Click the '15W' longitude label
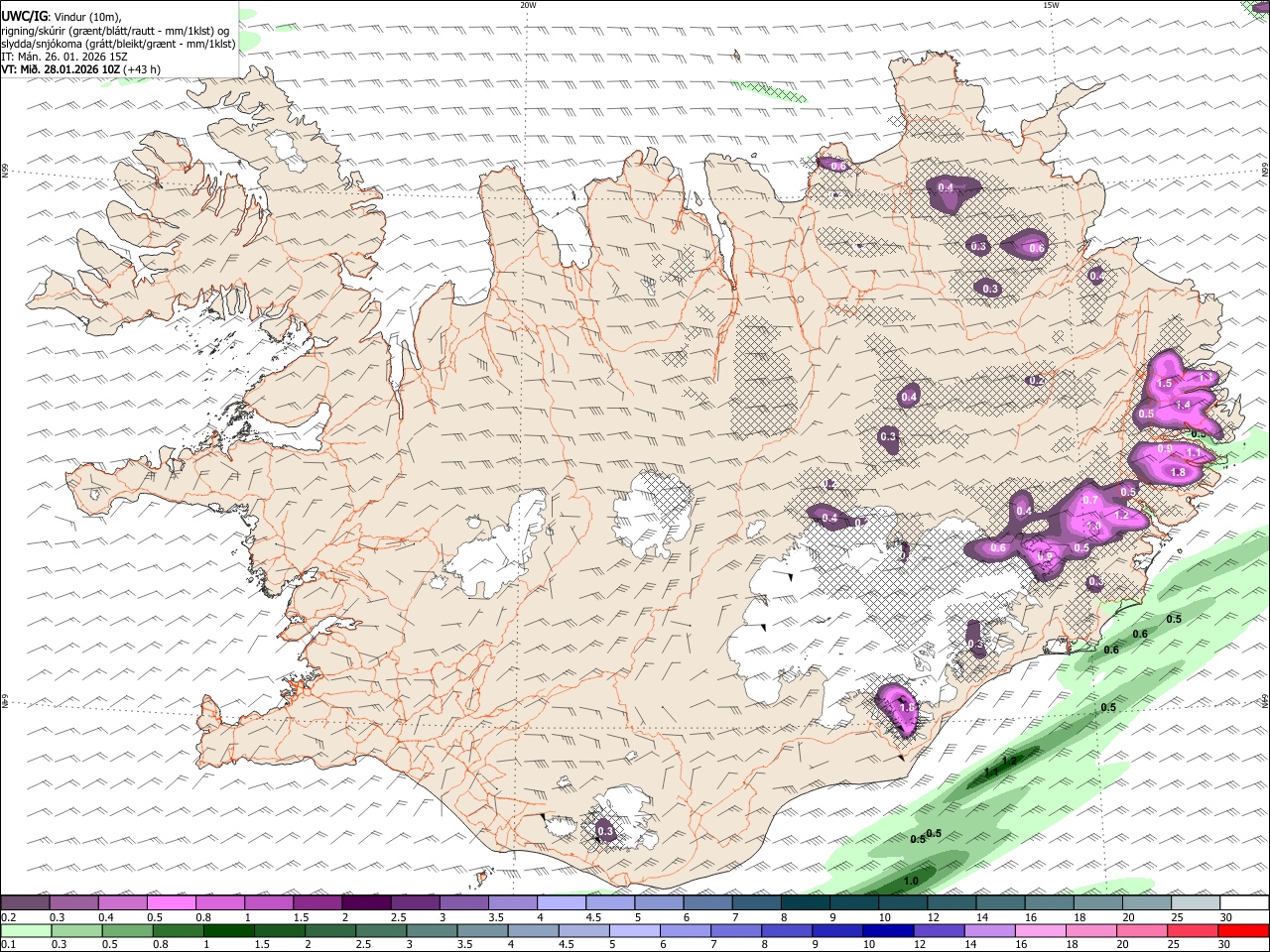The image size is (1270, 952). 1051,5
